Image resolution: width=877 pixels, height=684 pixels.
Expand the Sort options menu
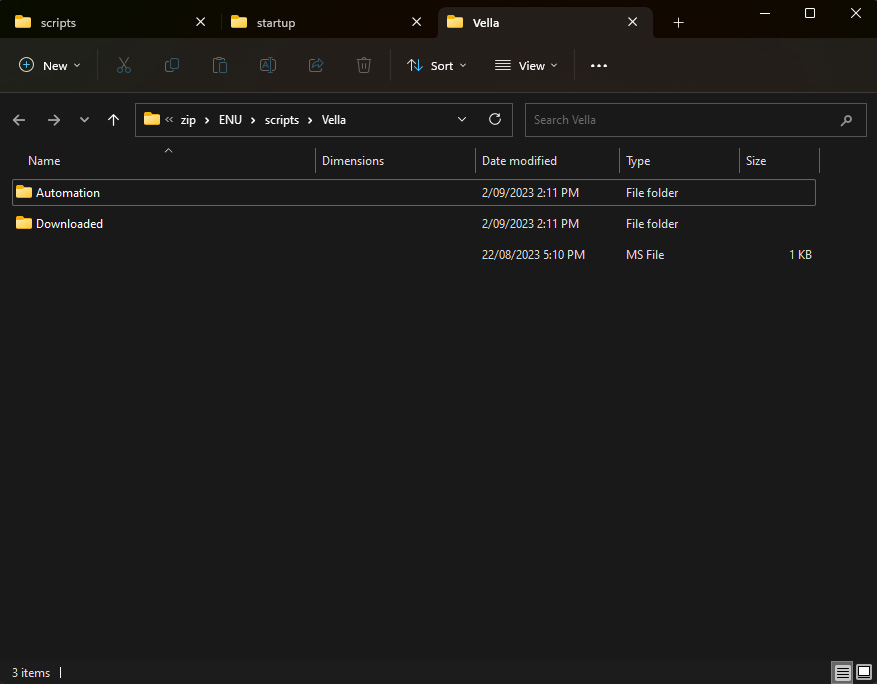[437, 65]
